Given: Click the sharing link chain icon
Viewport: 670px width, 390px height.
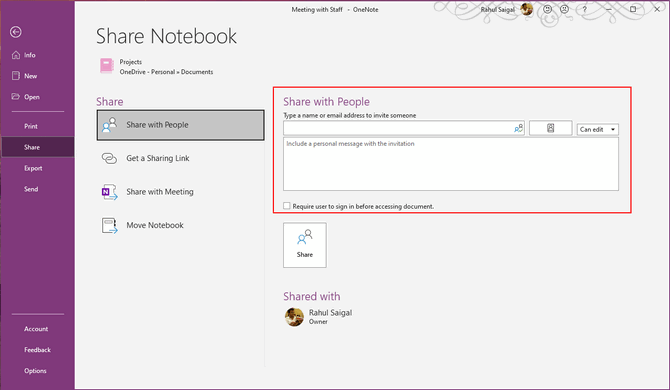Looking at the screenshot, I should click(109, 158).
